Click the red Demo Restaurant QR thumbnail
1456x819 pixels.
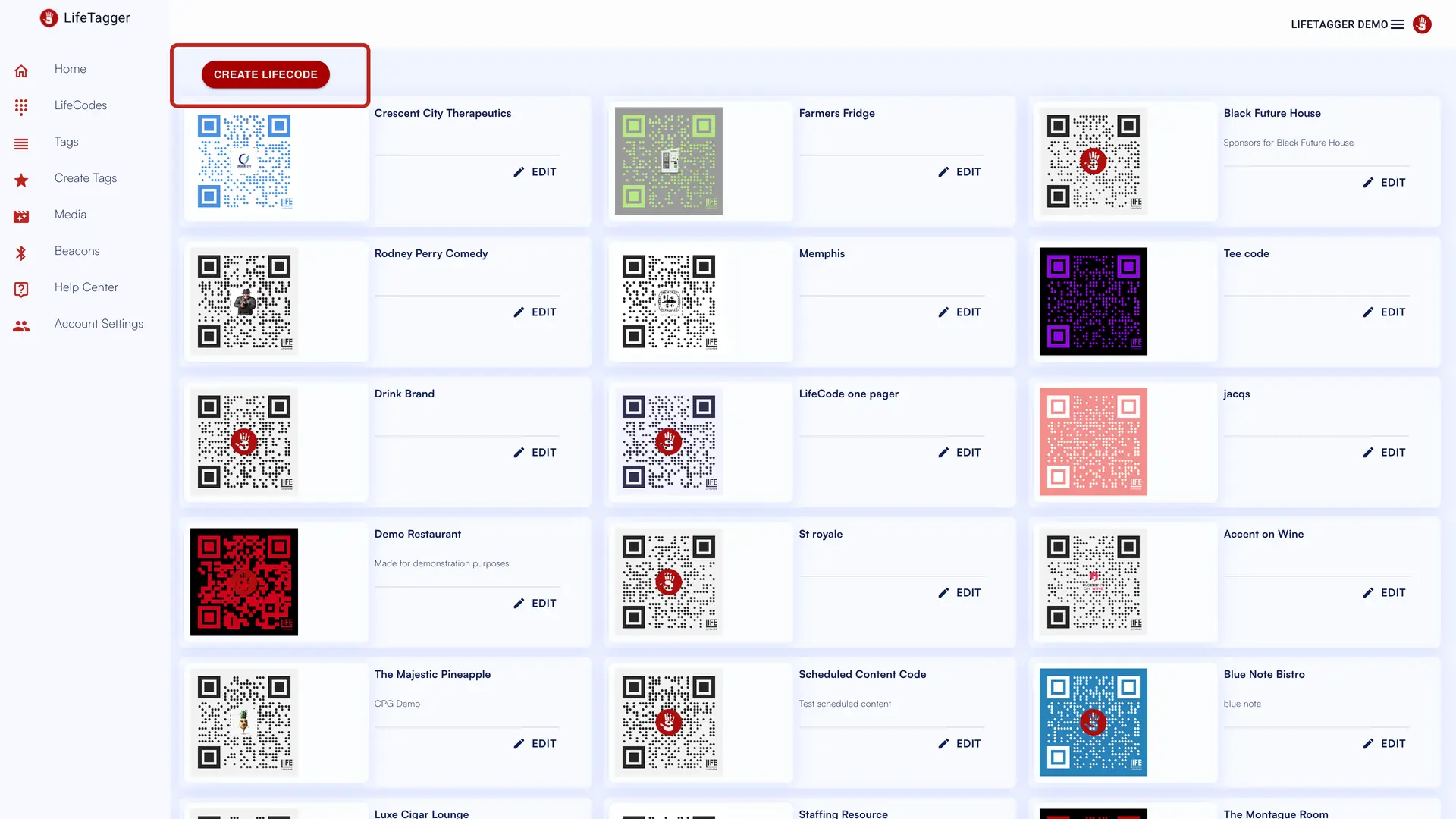coord(244,582)
